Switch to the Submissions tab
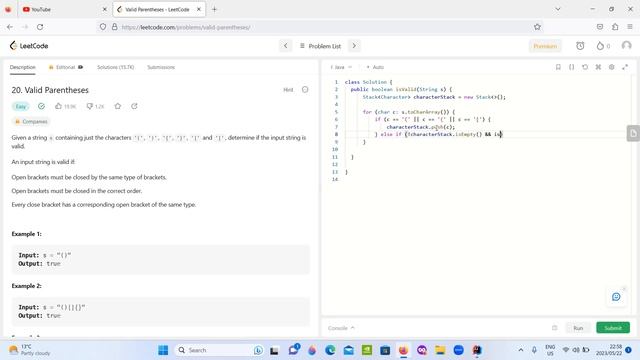Screen dimensions: 640x360 (x=161, y=67)
